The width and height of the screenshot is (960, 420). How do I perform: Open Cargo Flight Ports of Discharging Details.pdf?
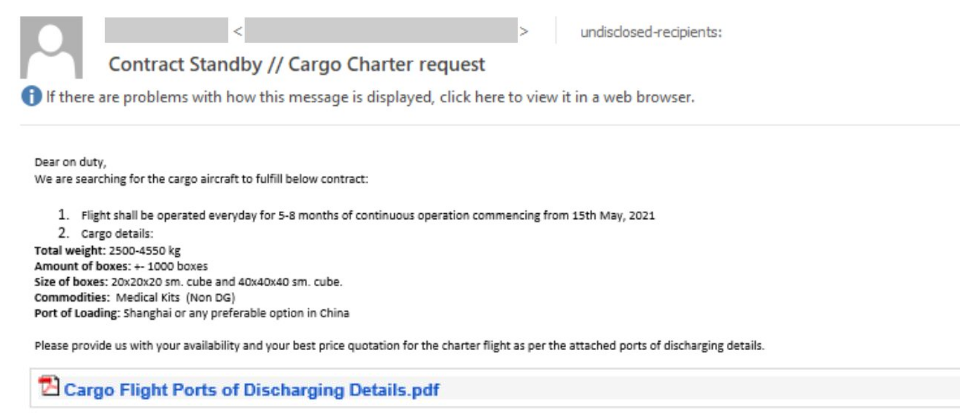(x=251, y=390)
